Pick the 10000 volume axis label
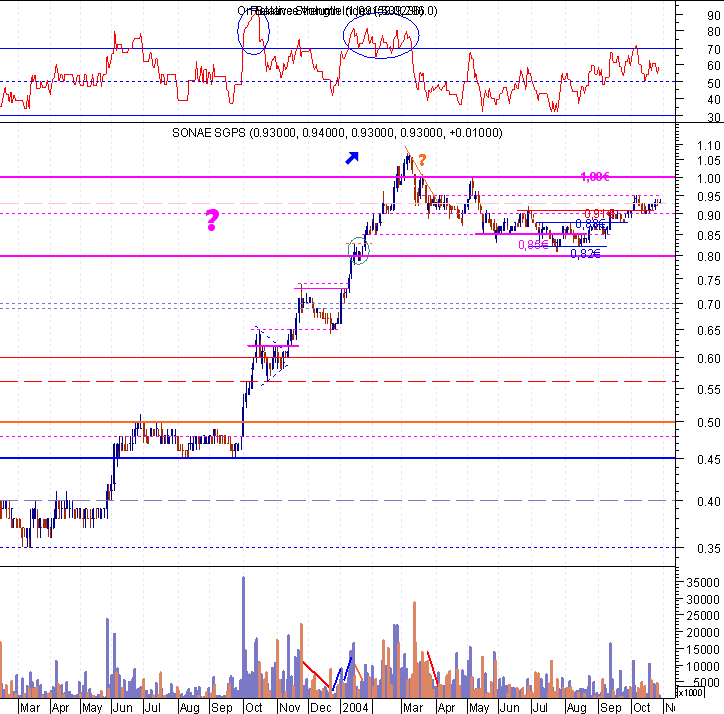This screenshot has width=724, height=714. pos(703,666)
